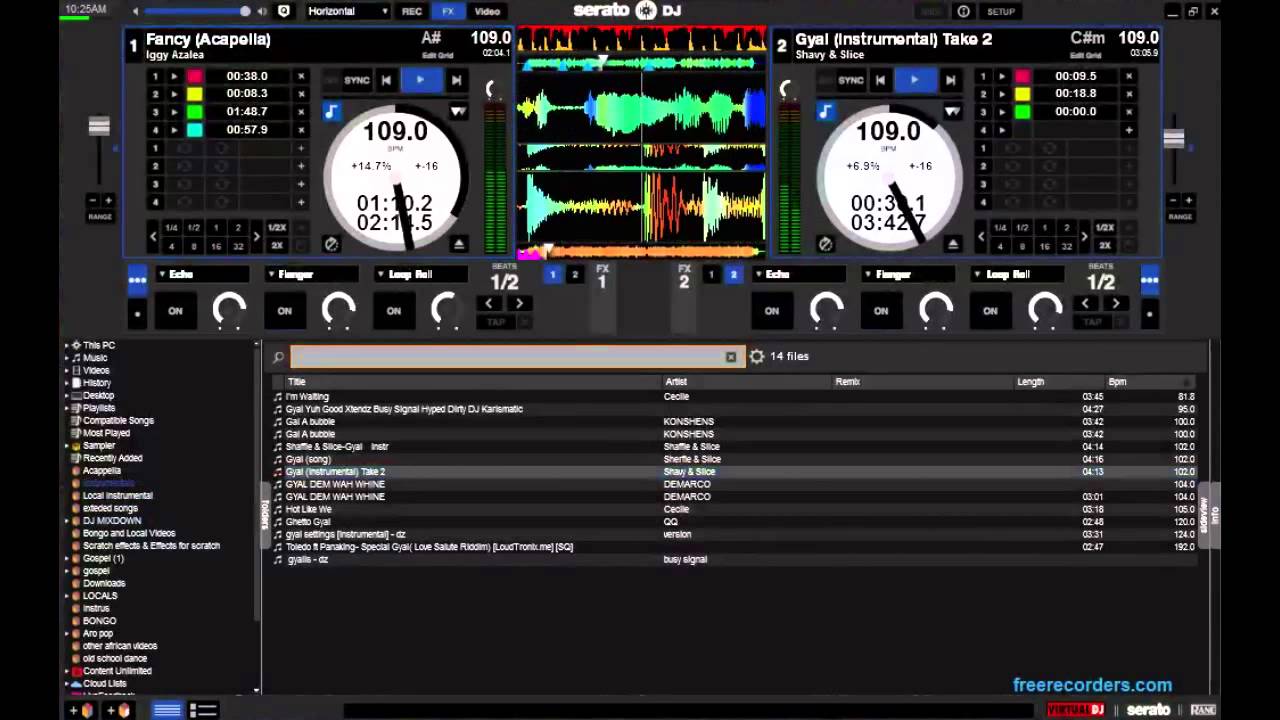
Task: Assign FX unit 2 to deck 1
Action: pos(711,275)
